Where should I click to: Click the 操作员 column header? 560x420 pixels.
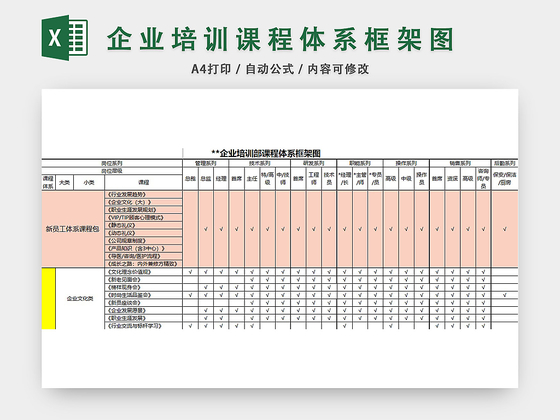[x=421, y=178]
